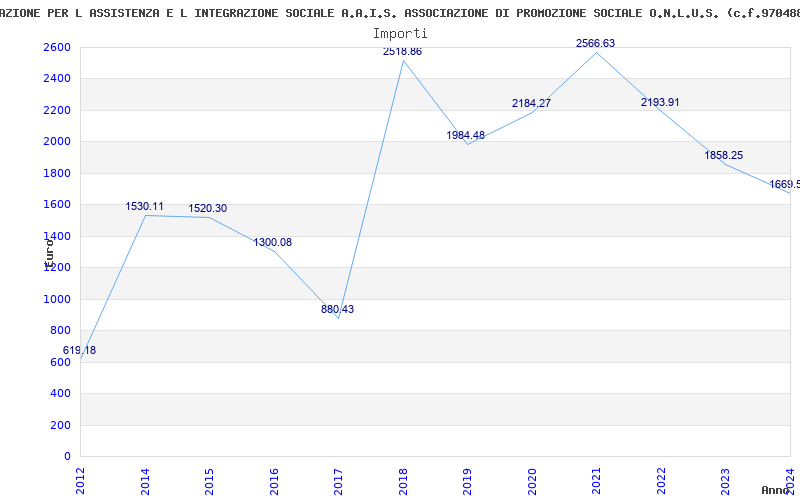
Task: Click the Anno x-axis title
Action: (x=775, y=490)
